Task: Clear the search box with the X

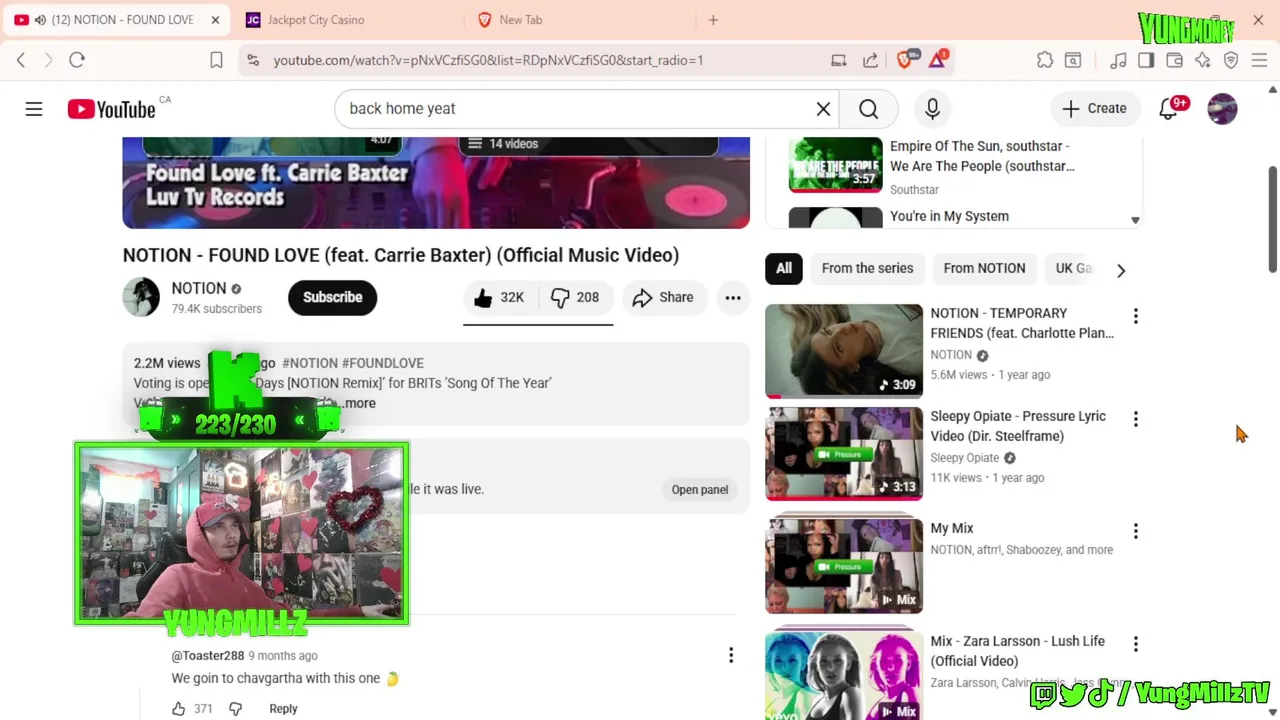Action: pos(823,109)
